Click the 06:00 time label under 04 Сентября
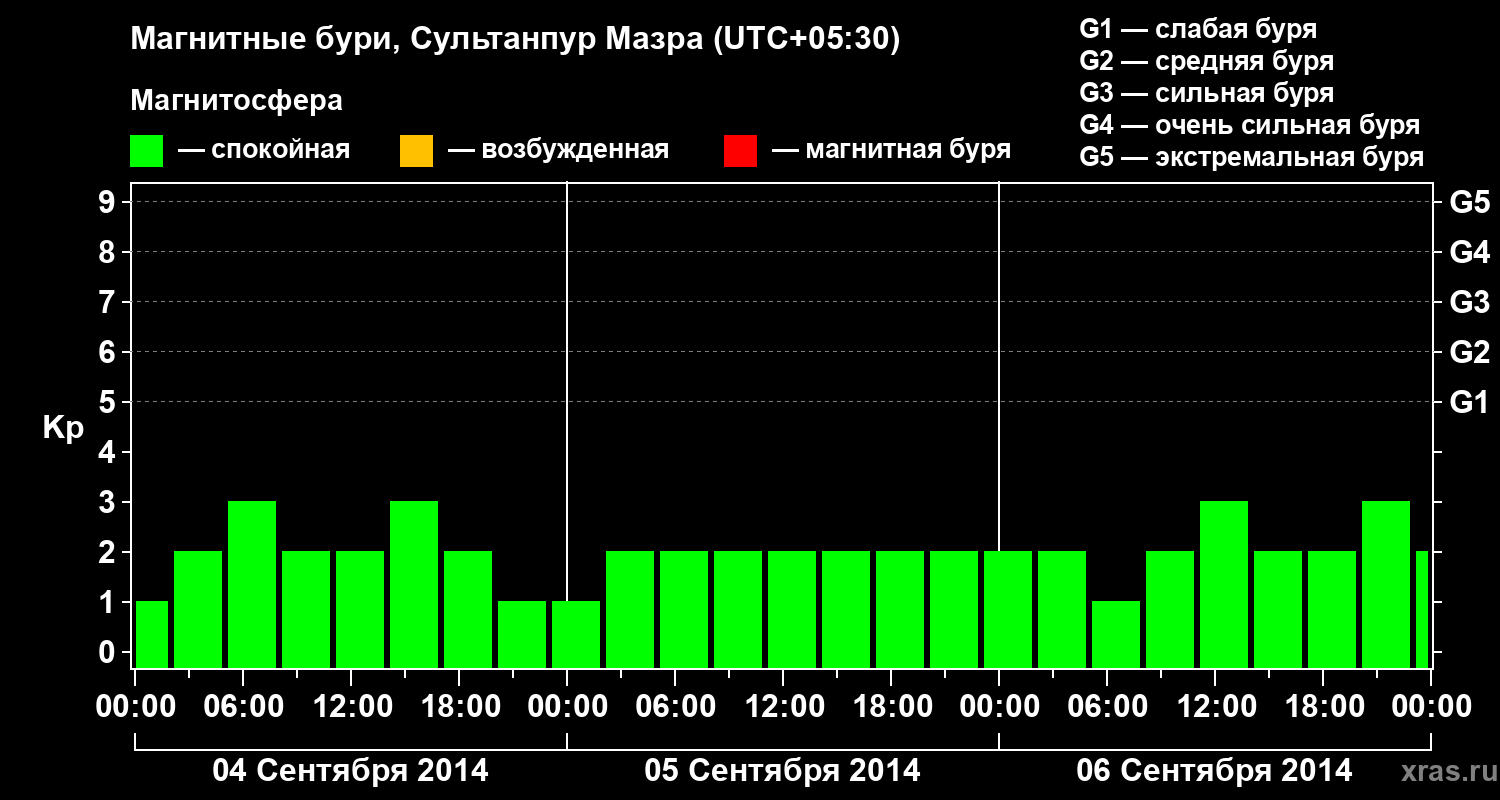The width and height of the screenshot is (1500, 800). [243, 707]
